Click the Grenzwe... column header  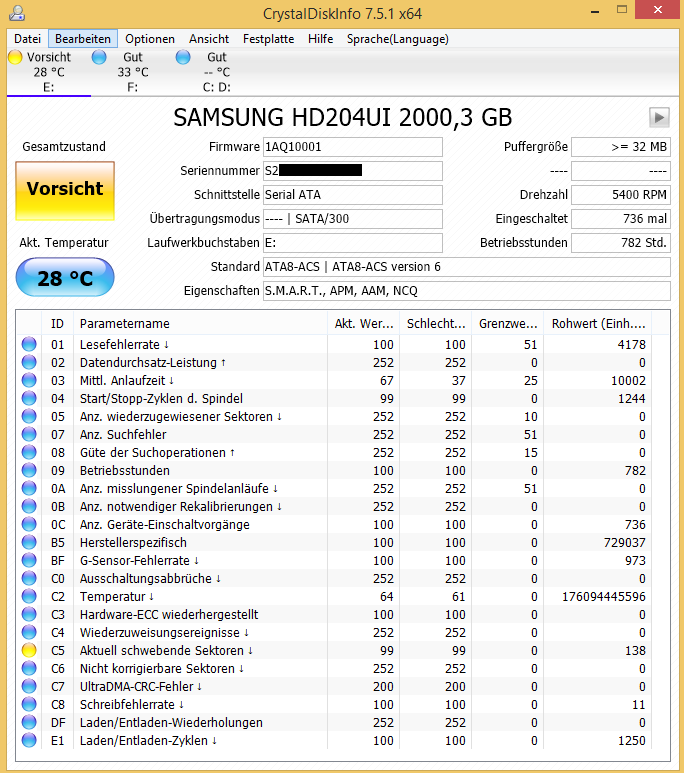507,323
